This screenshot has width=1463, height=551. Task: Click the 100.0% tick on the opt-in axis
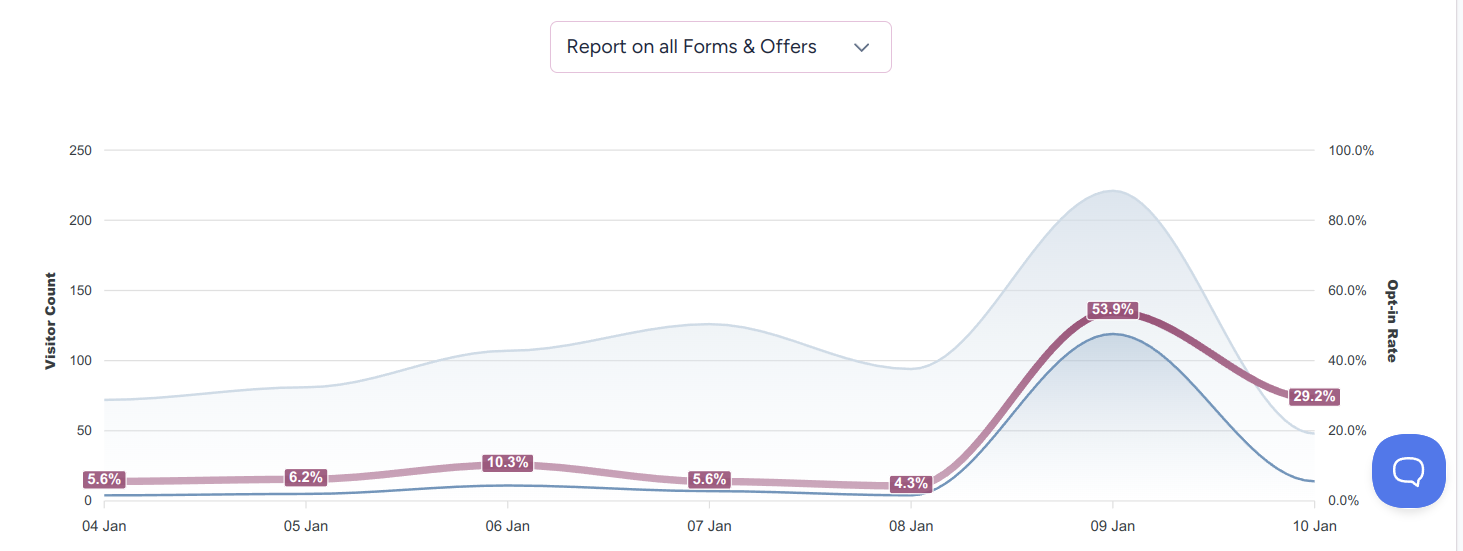pyautogui.click(x=1351, y=151)
